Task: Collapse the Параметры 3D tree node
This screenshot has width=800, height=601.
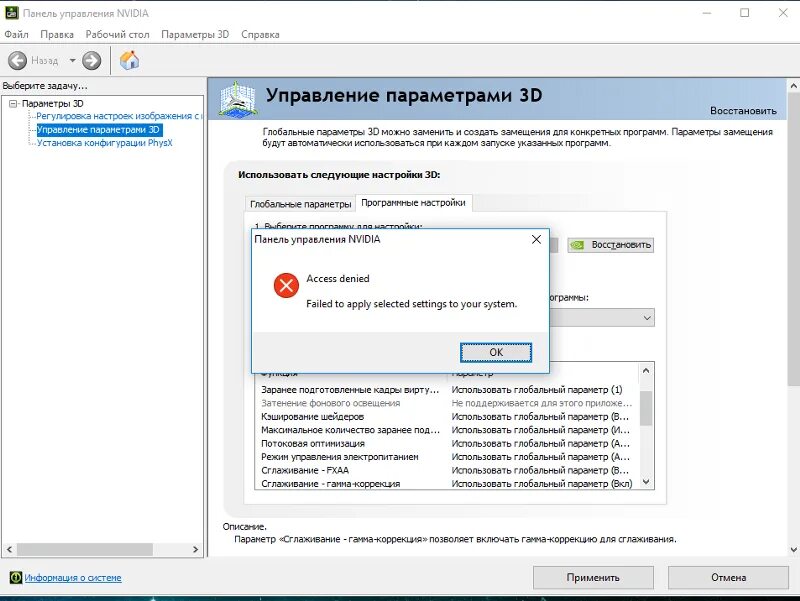Action: click(13, 104)
